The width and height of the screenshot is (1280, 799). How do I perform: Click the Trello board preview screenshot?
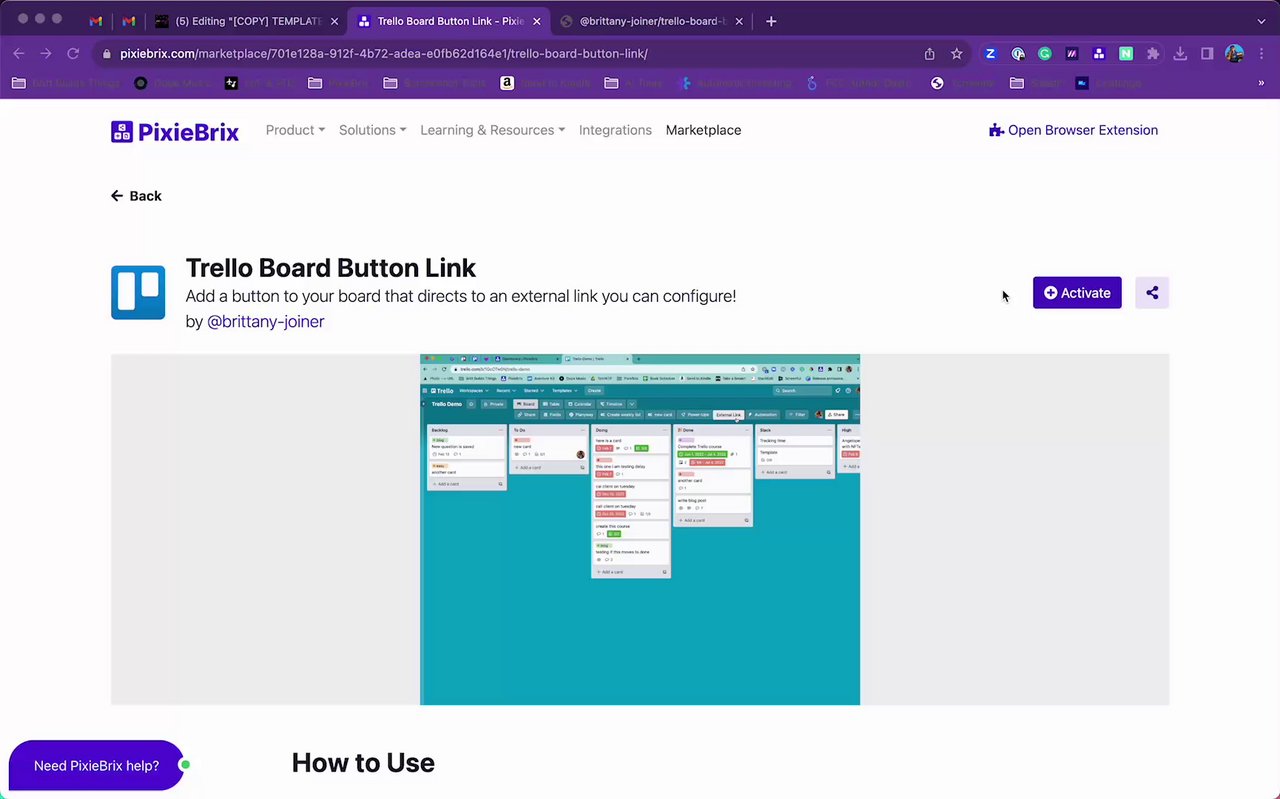point(640,529)
